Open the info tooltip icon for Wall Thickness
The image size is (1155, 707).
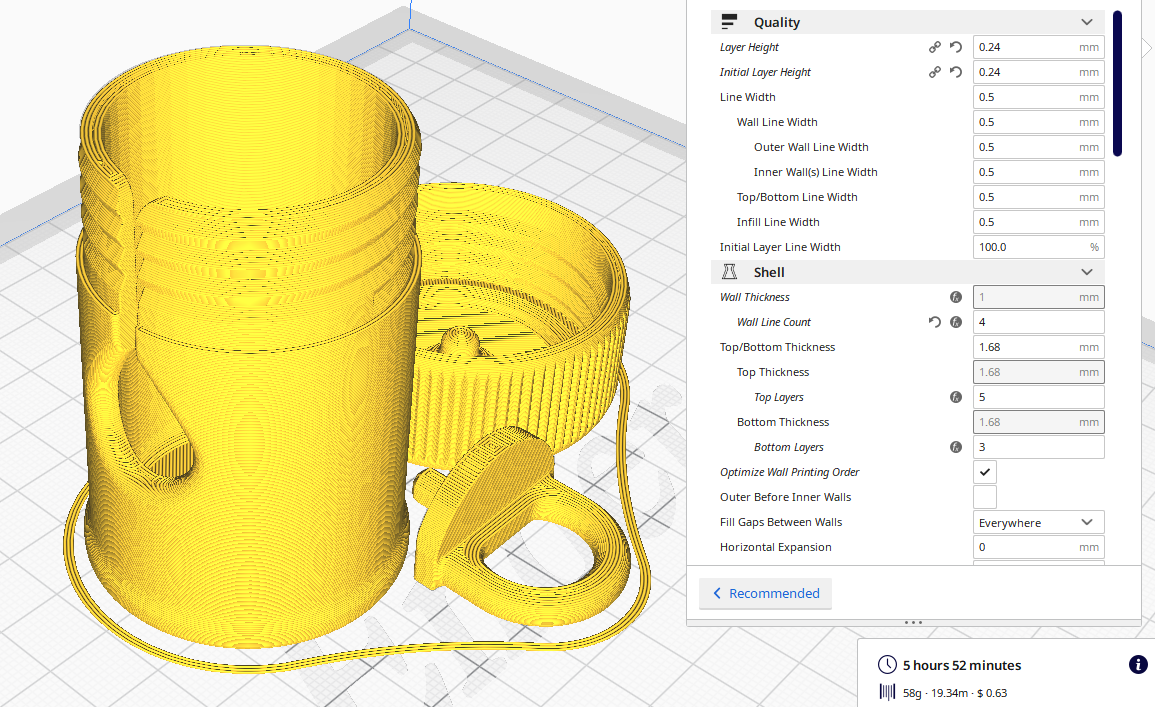click(956, 296)
